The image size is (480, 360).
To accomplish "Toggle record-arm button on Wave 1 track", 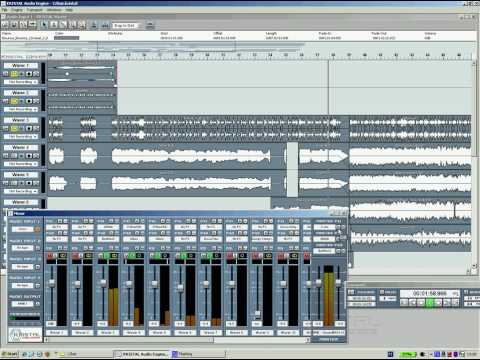I will (x=29, y=74).
